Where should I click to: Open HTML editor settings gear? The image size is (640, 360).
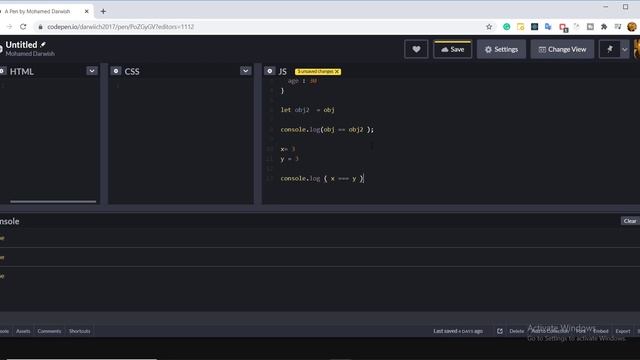(x=2, y=71)
